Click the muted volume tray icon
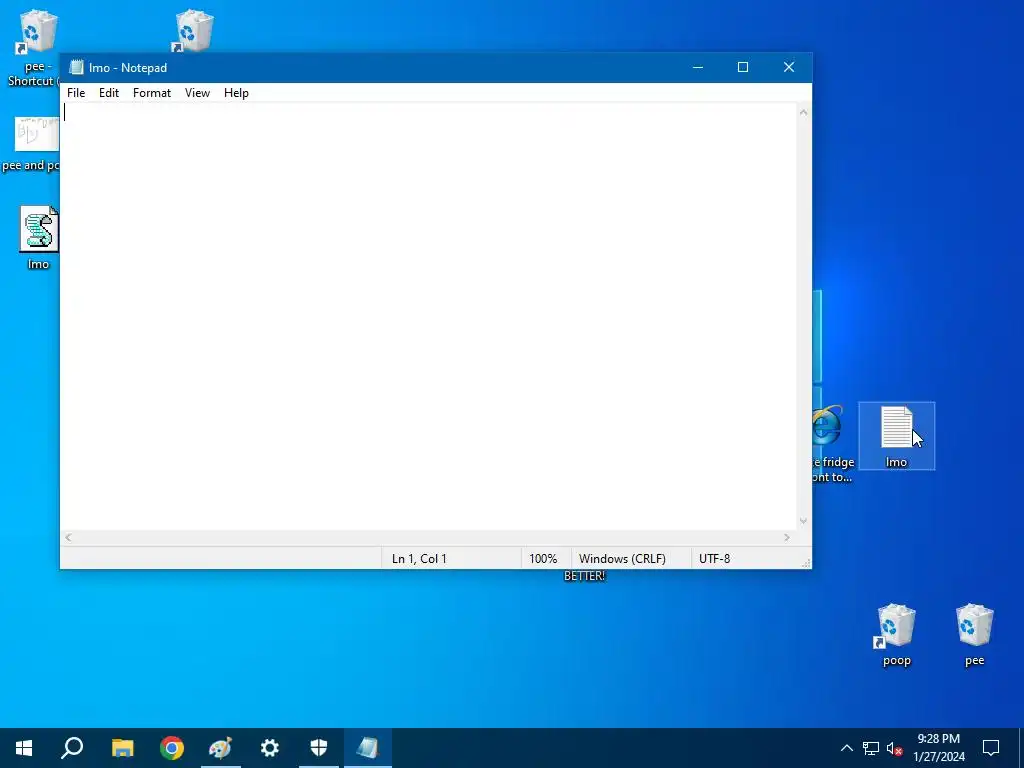Viewport: 1024px width, 768px height. (894, 748)
